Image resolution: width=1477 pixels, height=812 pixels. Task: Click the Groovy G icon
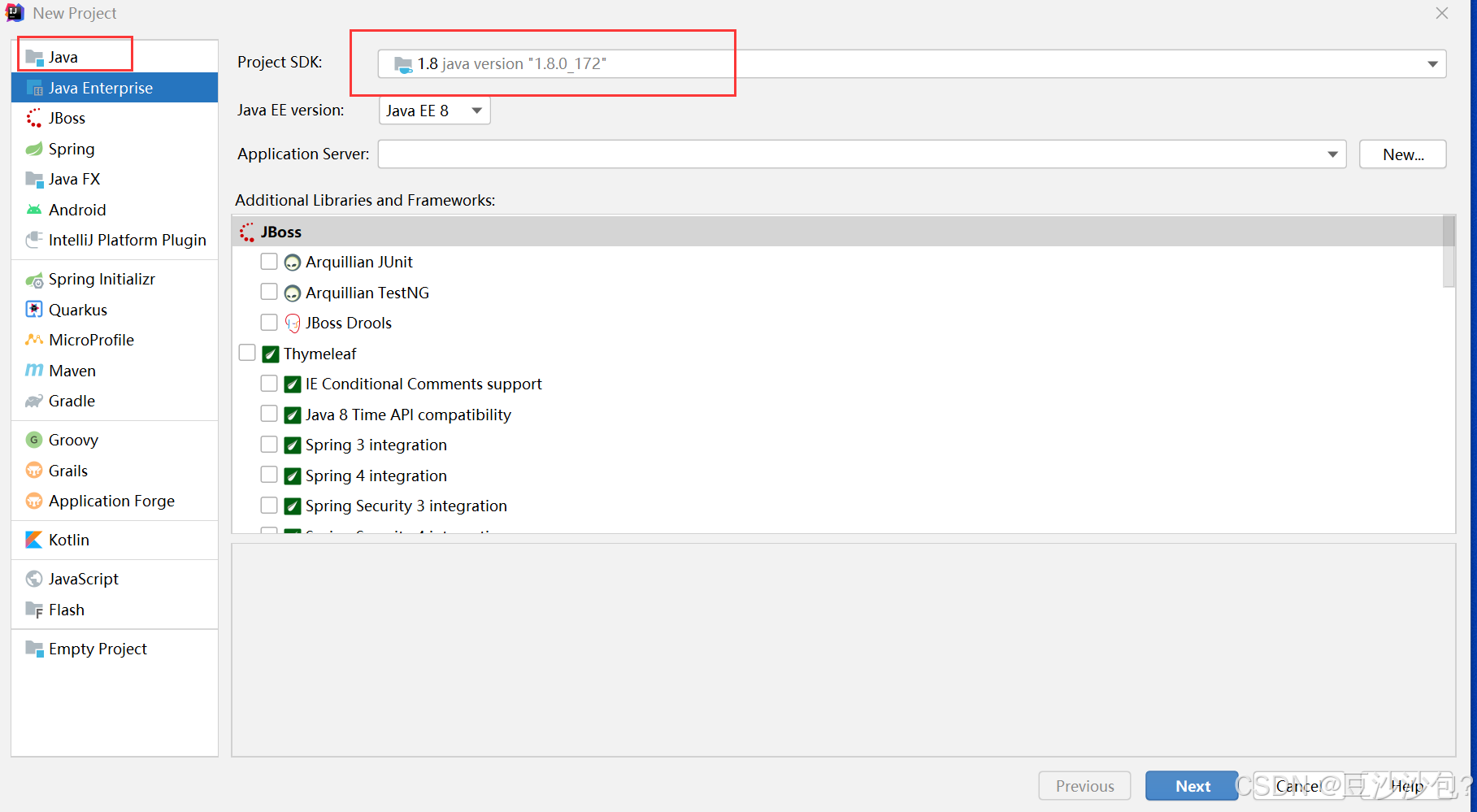(34, 440)
